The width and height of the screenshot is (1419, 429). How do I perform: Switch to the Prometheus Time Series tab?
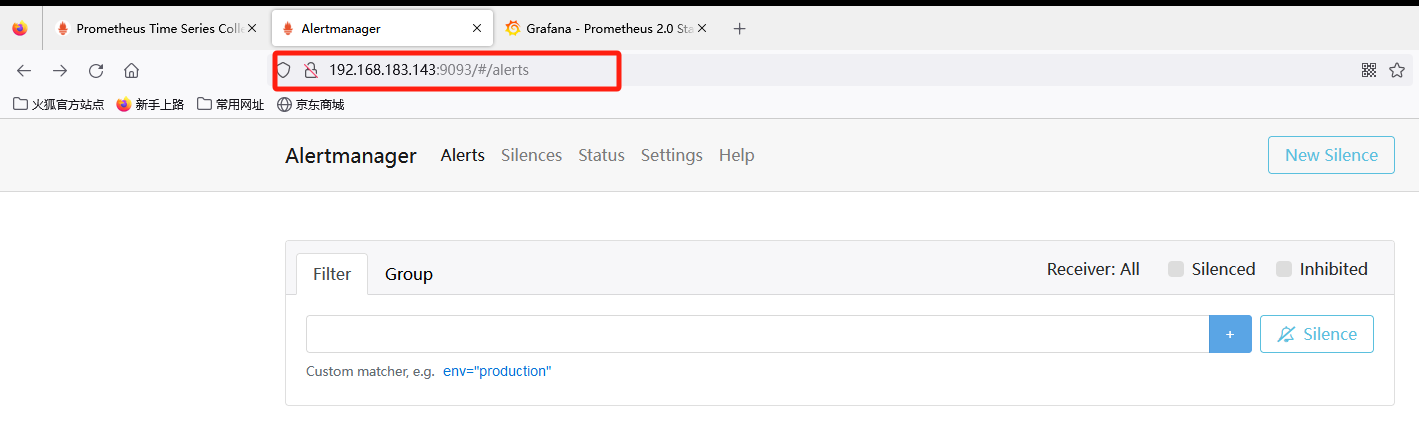[158, 28]
